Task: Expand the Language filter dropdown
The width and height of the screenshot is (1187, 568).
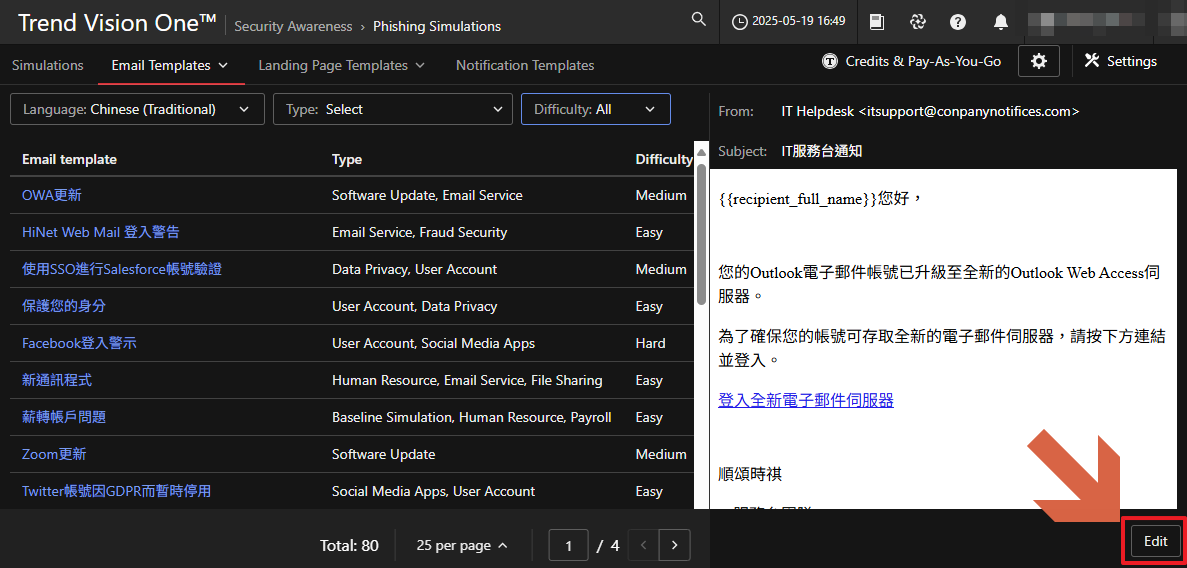Action: [137, 109]
